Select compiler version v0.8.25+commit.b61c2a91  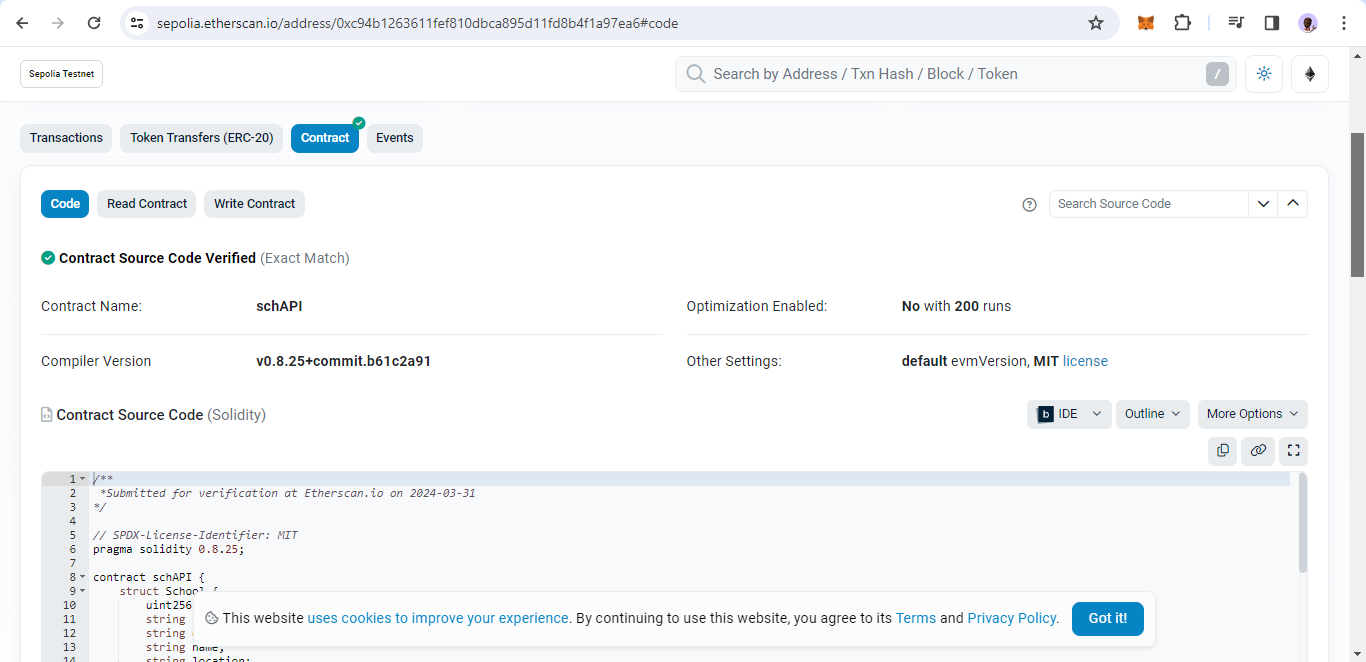click(343, 361)
